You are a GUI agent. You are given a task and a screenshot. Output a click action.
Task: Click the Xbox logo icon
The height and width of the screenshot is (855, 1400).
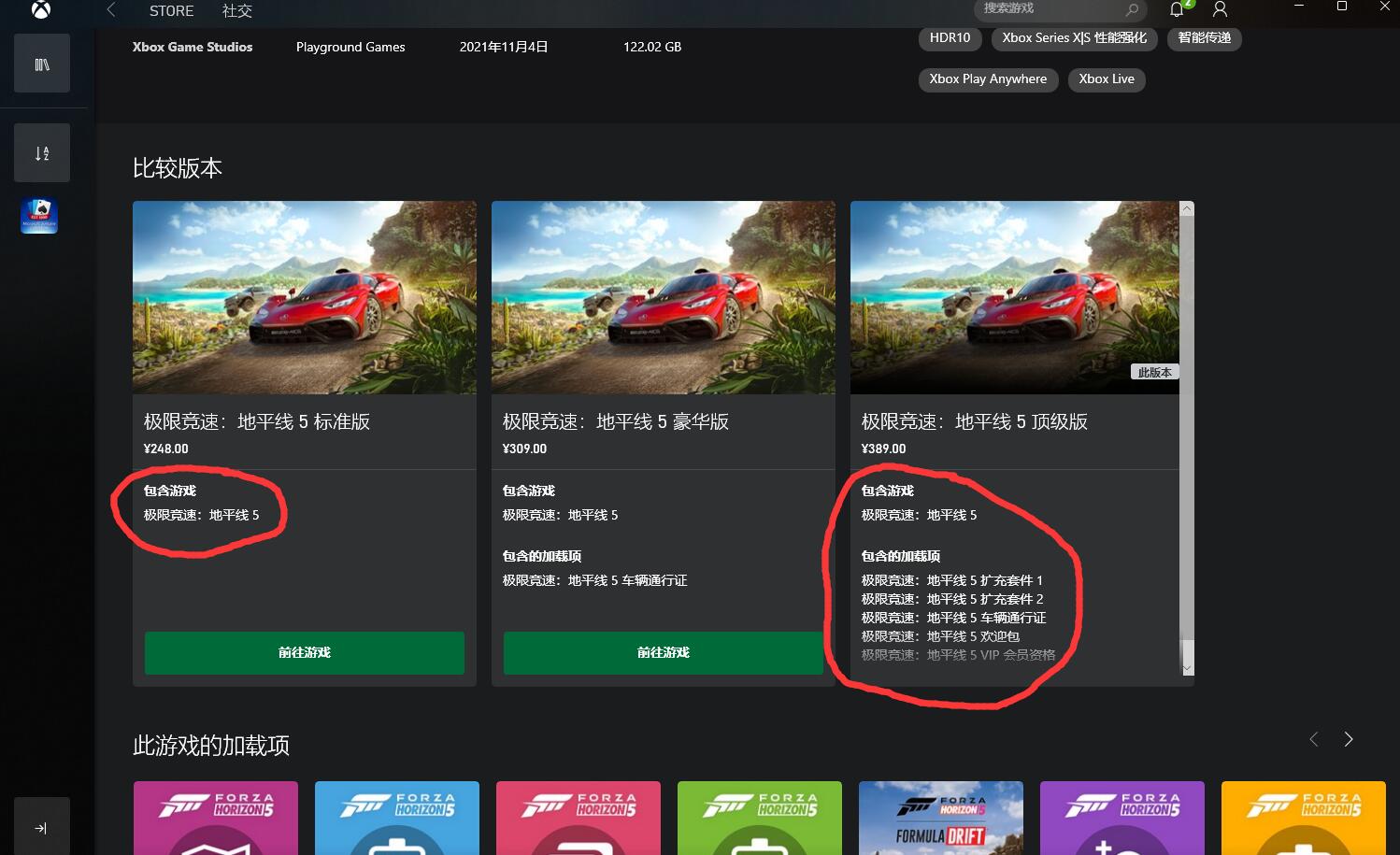pyautogui.click(x=41, y=9)
